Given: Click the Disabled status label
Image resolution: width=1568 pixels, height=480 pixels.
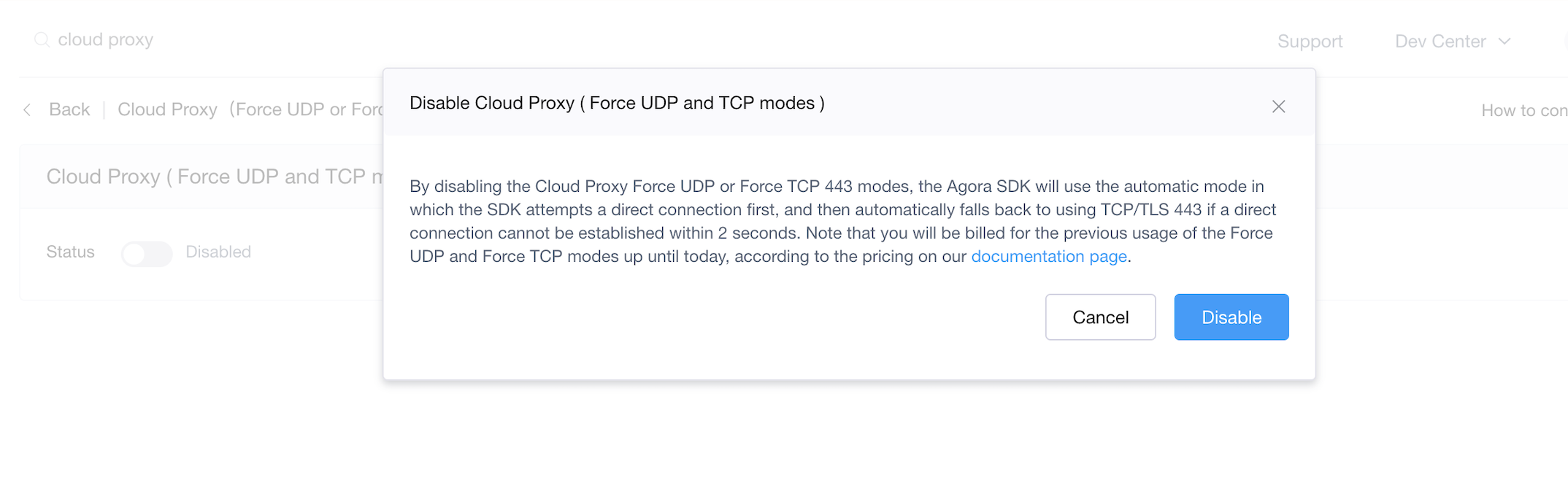Looking at the screenshot, I should tap(218, 252).
